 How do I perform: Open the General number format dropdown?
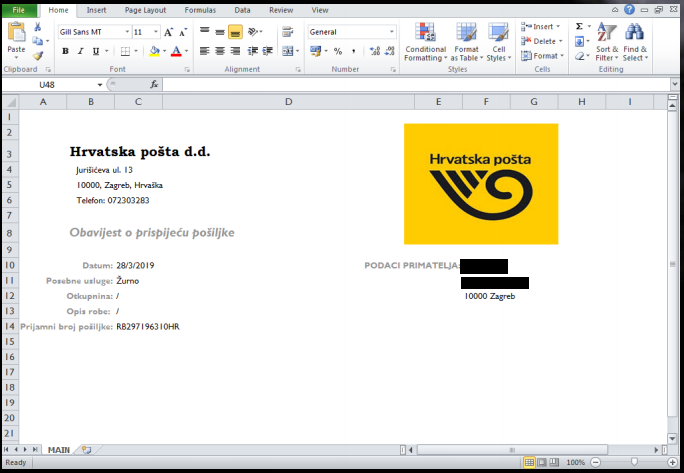[391, 32]
